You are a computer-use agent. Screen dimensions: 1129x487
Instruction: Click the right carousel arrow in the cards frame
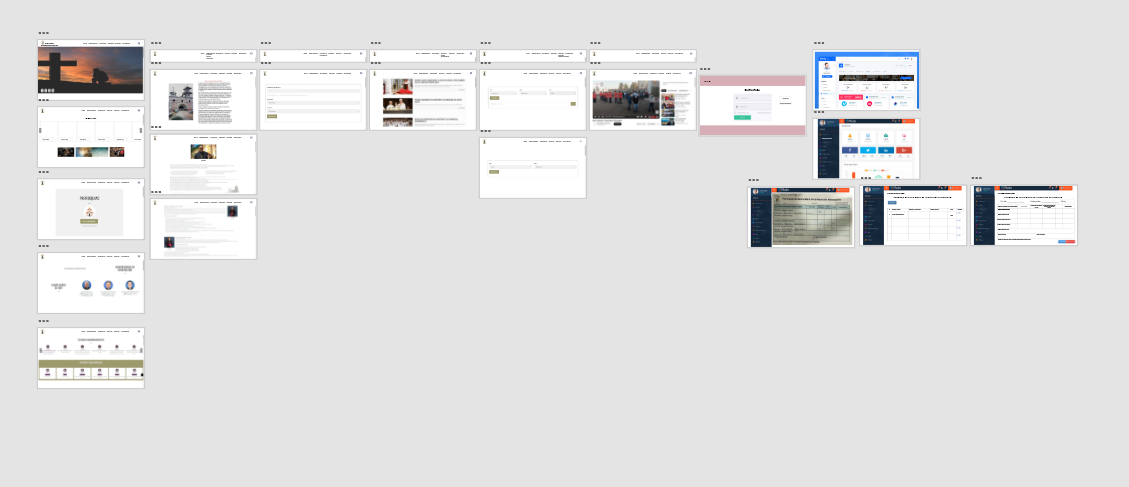[142, 130]
